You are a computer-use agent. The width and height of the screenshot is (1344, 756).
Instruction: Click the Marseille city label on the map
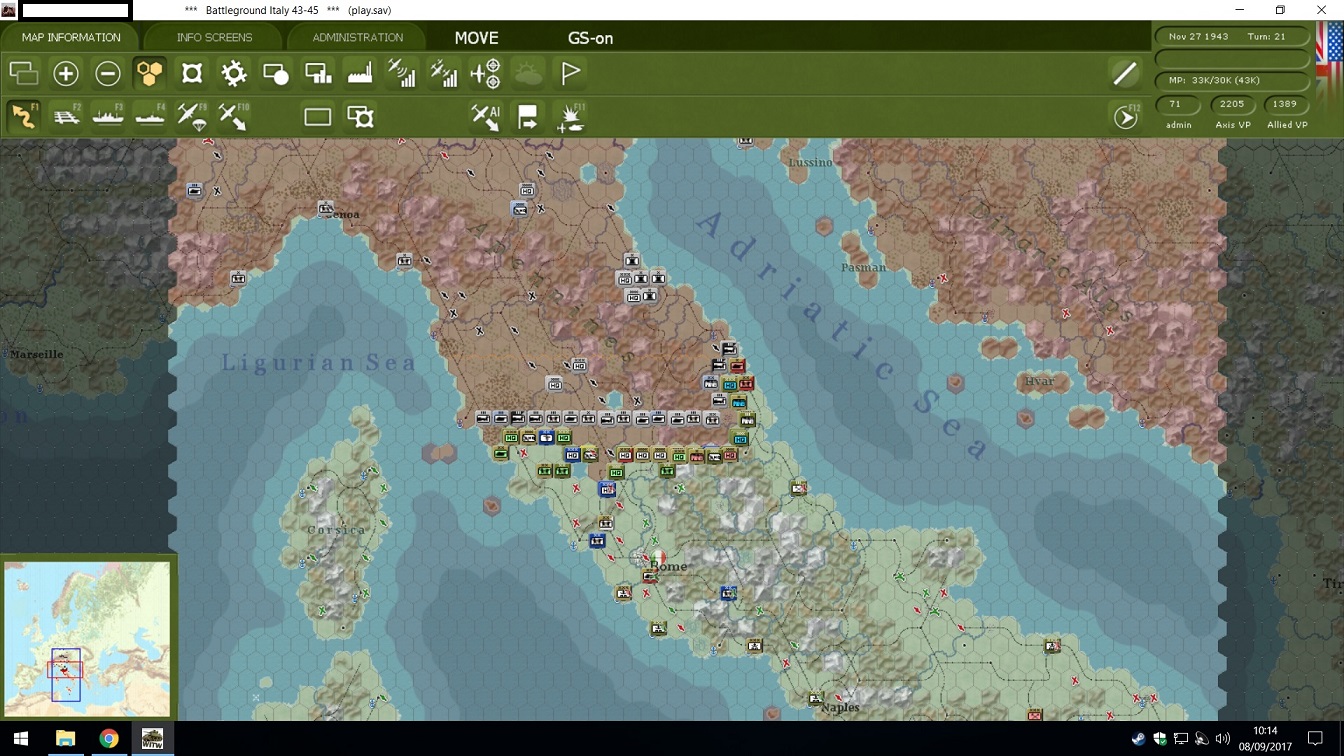click(37, 354)
